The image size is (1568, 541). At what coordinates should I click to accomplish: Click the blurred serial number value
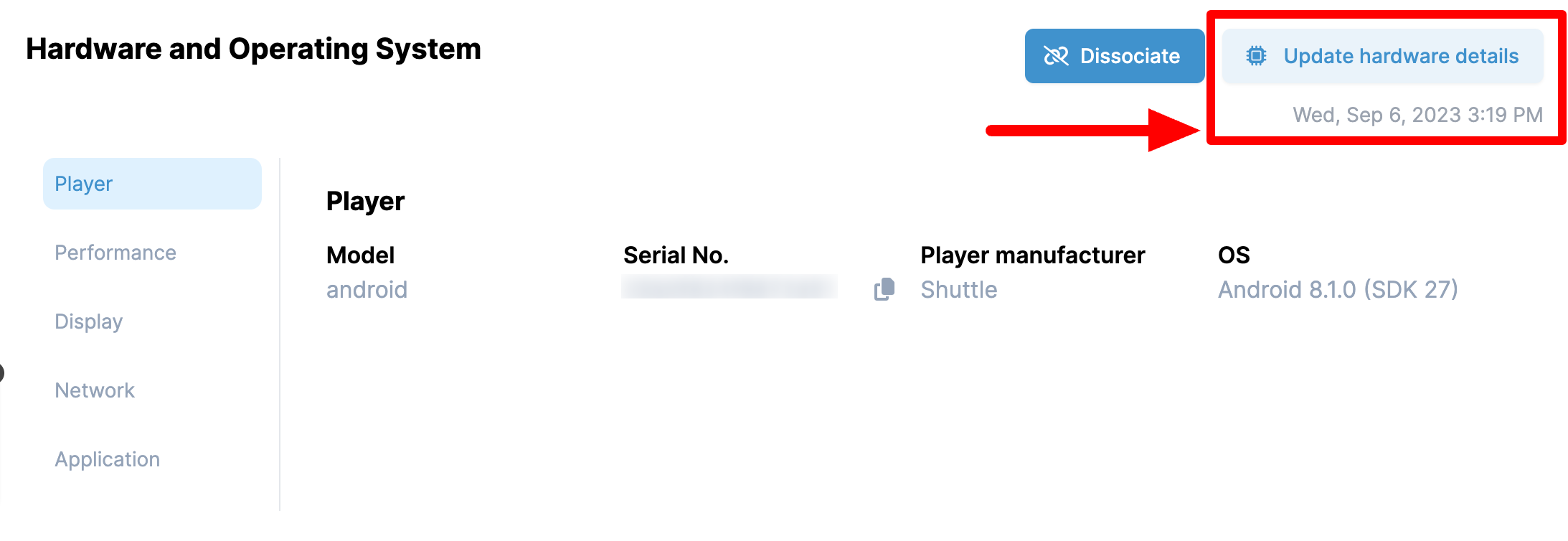pos(729,287)
